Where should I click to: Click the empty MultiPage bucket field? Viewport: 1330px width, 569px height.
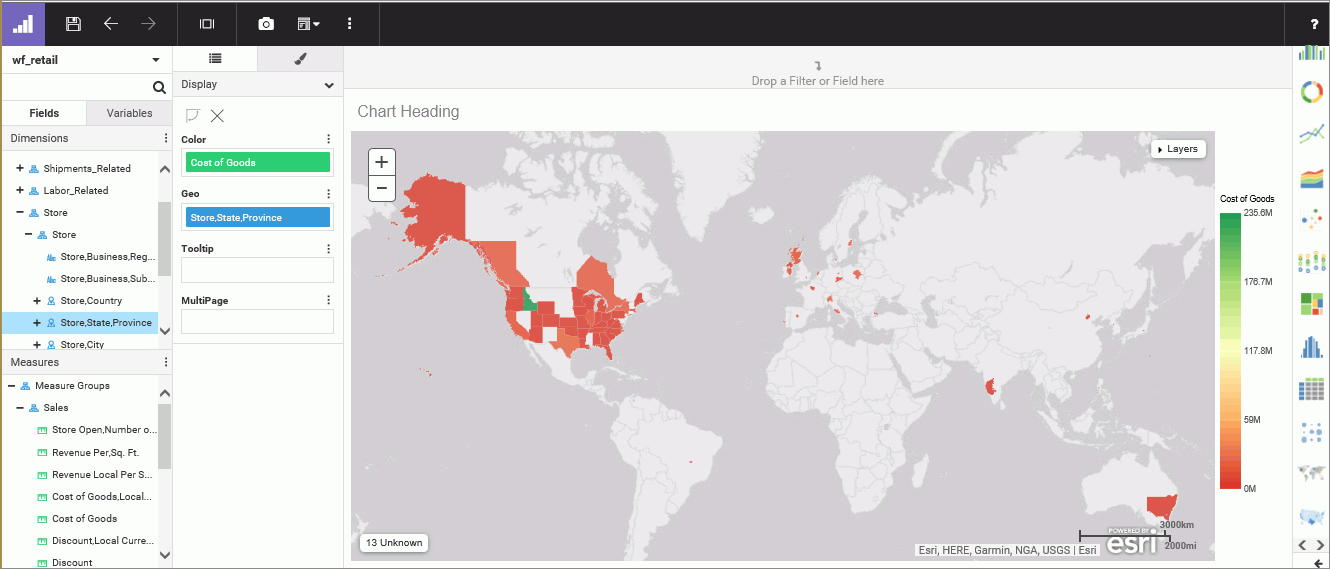257,321
